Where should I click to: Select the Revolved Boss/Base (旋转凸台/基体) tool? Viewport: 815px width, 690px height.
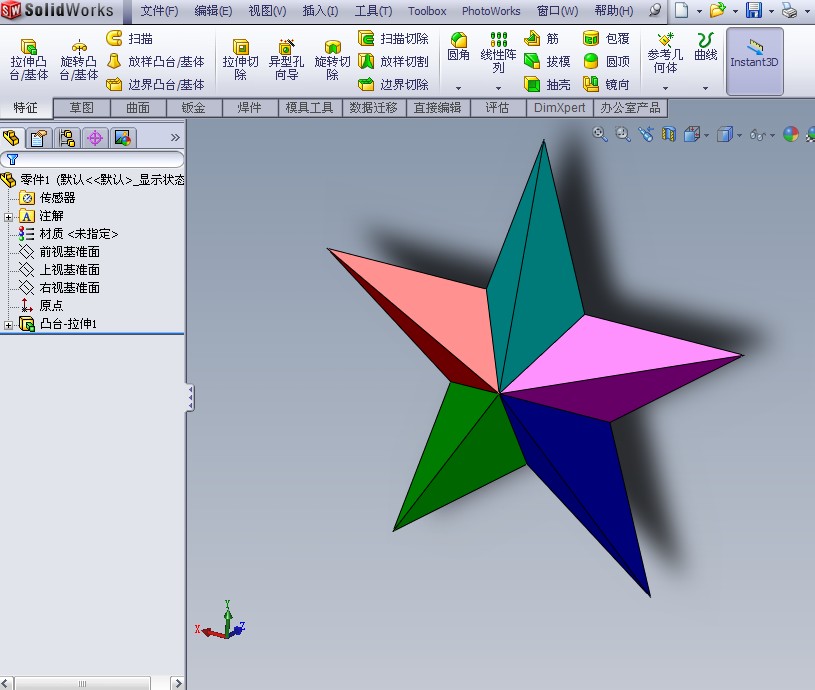pyautogui.click(x=78, y=60)
